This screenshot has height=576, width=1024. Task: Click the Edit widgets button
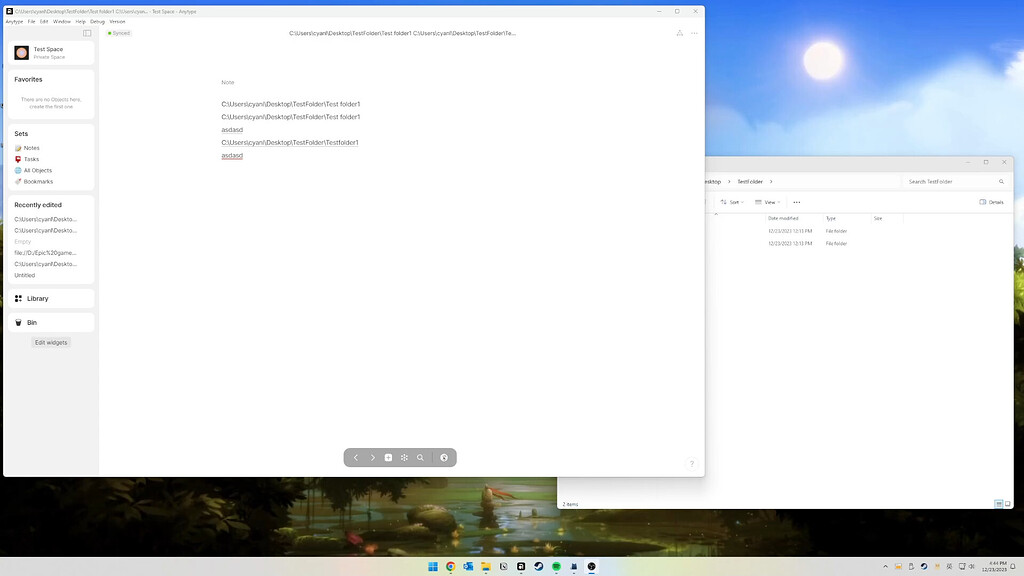50,342
